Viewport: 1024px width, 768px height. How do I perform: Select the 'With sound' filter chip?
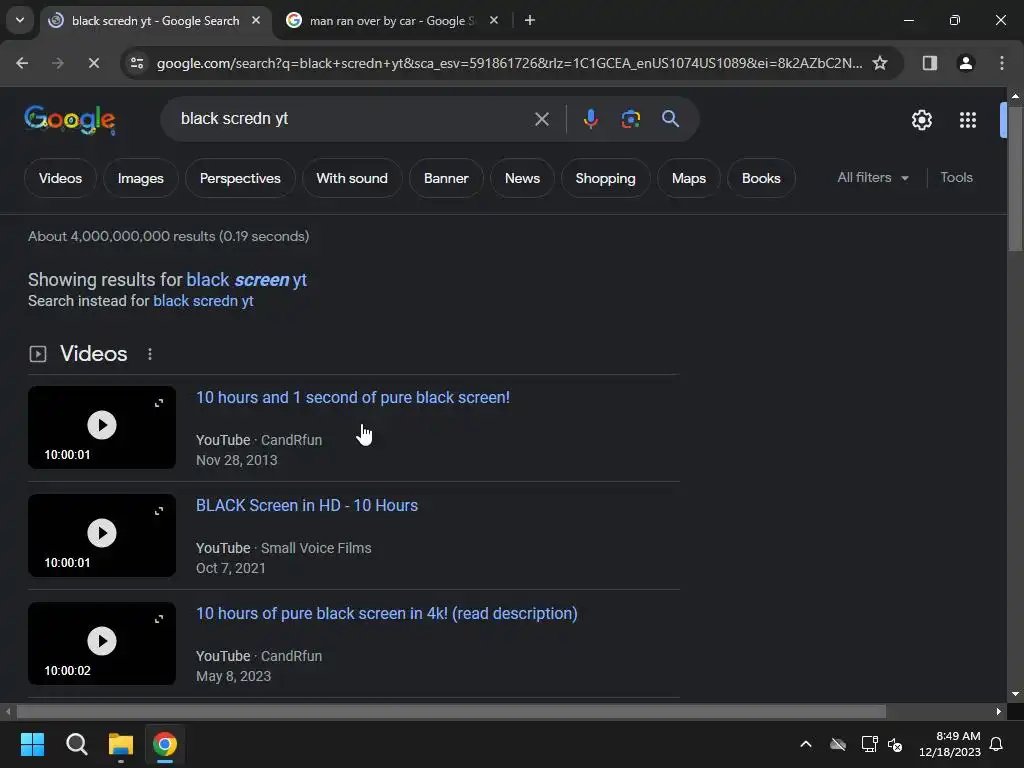tap(352, 178)
